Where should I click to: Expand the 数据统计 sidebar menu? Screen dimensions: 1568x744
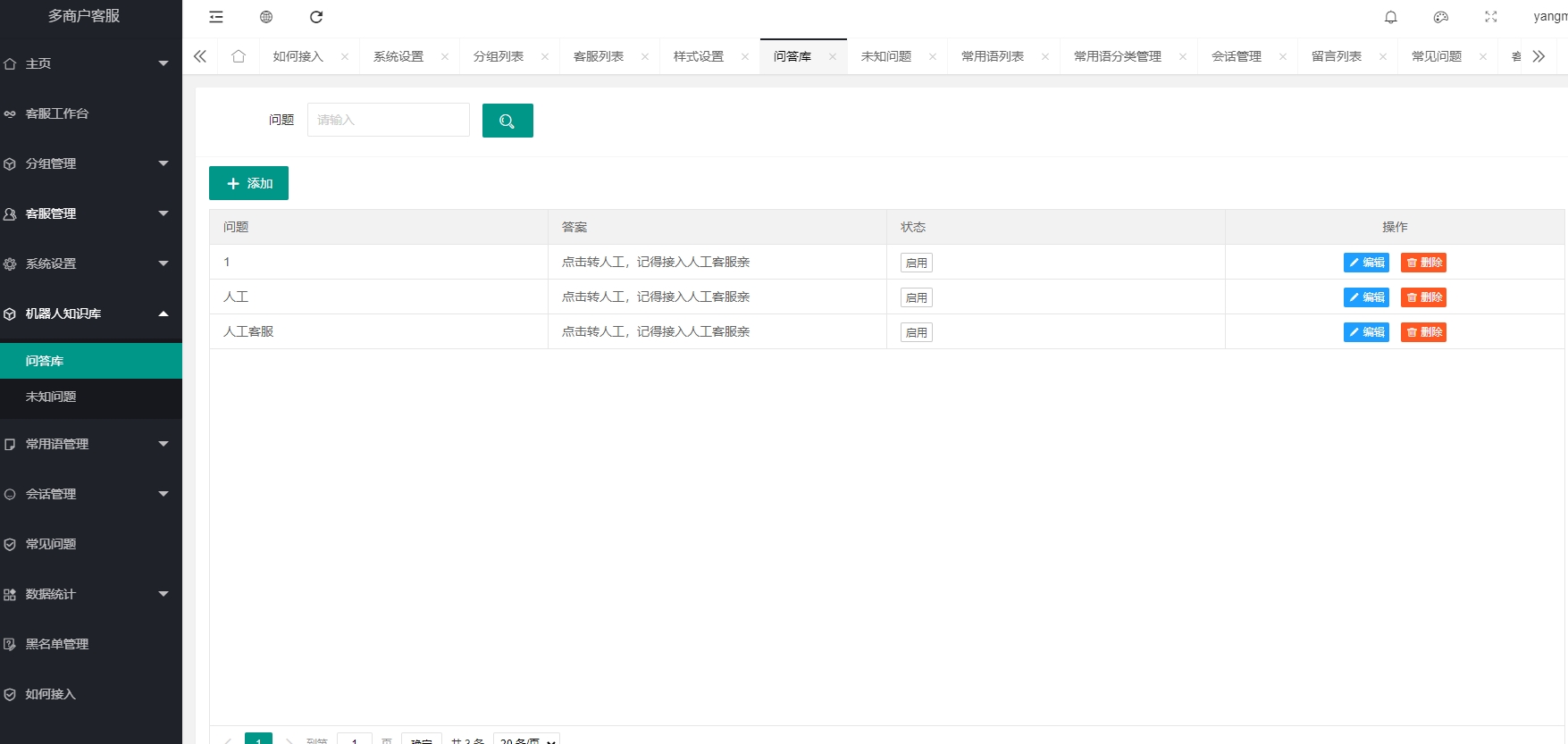coord(91,594)
